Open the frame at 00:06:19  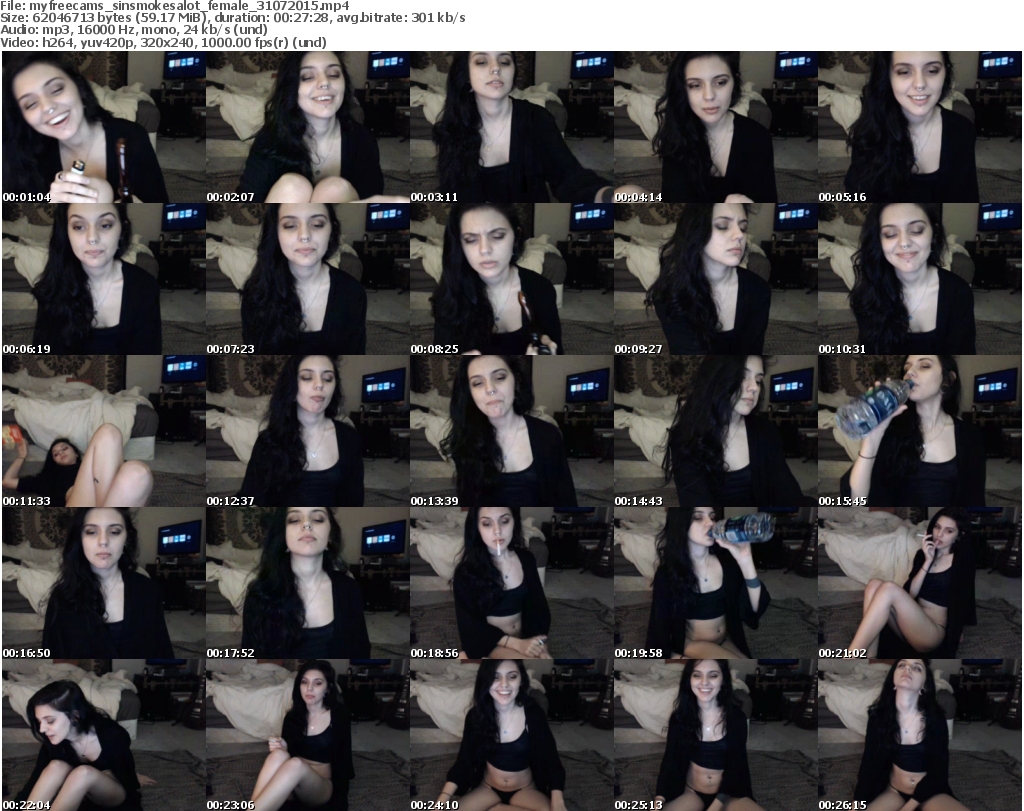coord(104,279)
